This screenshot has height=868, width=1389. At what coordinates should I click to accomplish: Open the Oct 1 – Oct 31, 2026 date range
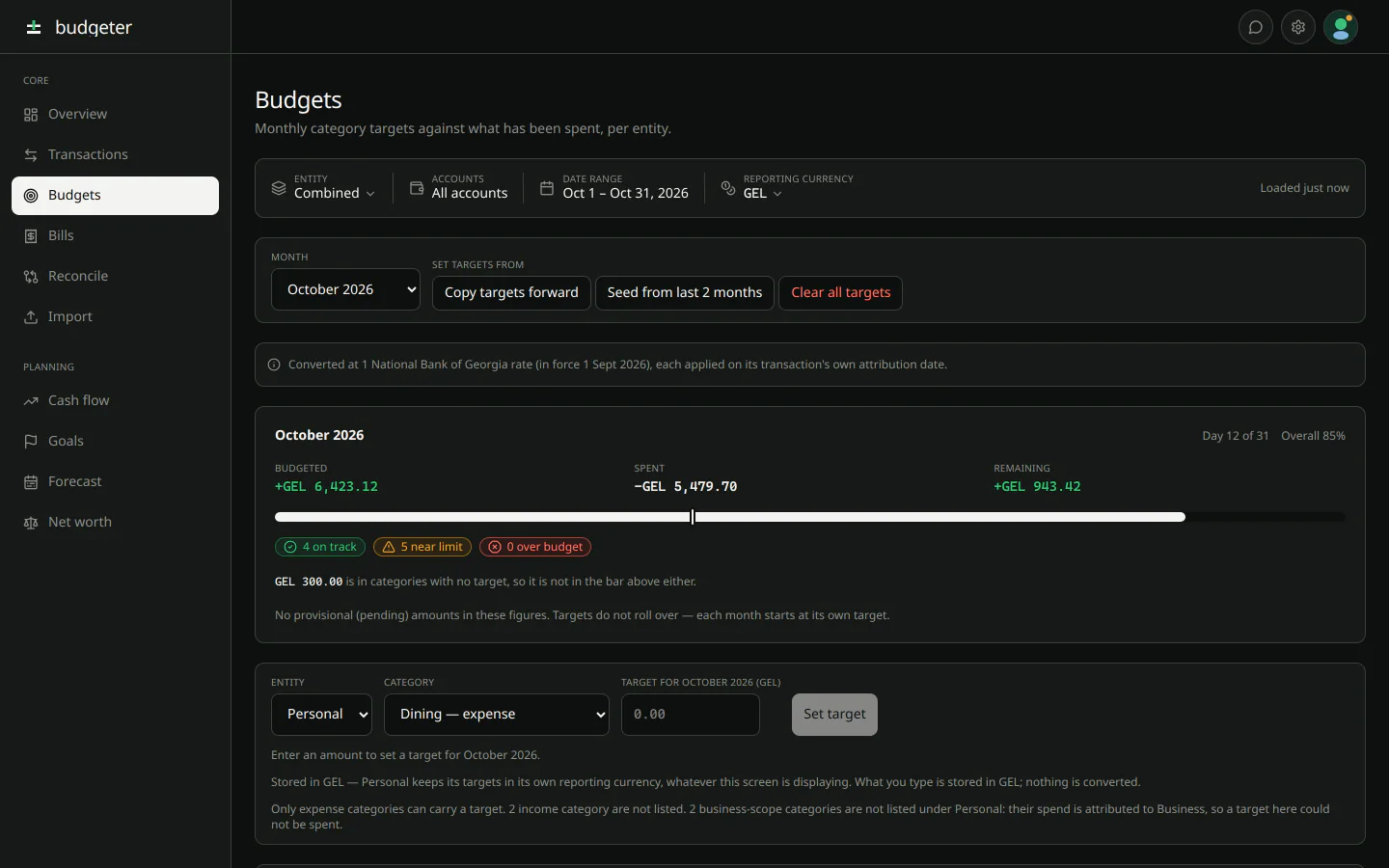click(x=625, y=193)
